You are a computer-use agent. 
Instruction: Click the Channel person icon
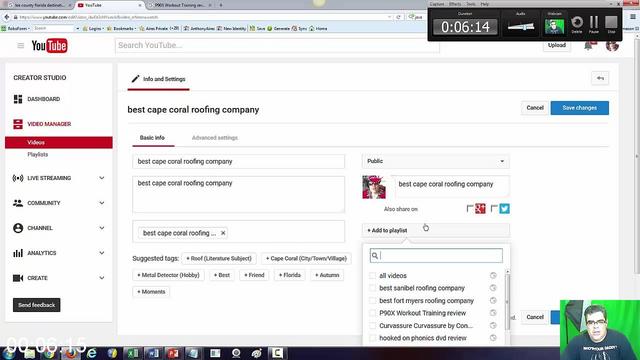(18, 228)
